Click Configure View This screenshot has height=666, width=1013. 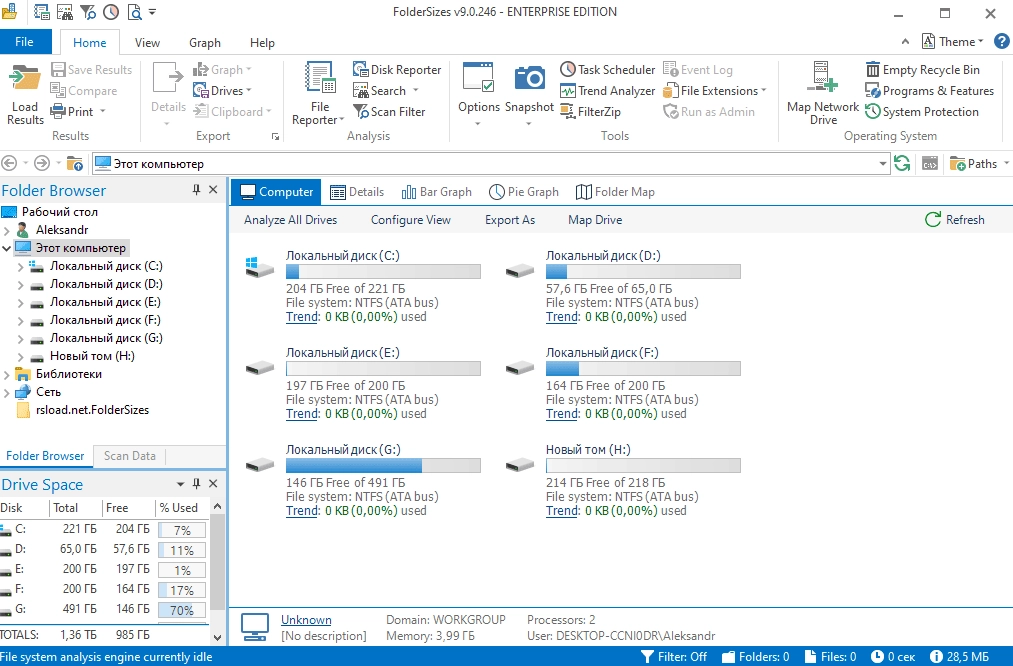pyautogui.click(x=410, y=220)
